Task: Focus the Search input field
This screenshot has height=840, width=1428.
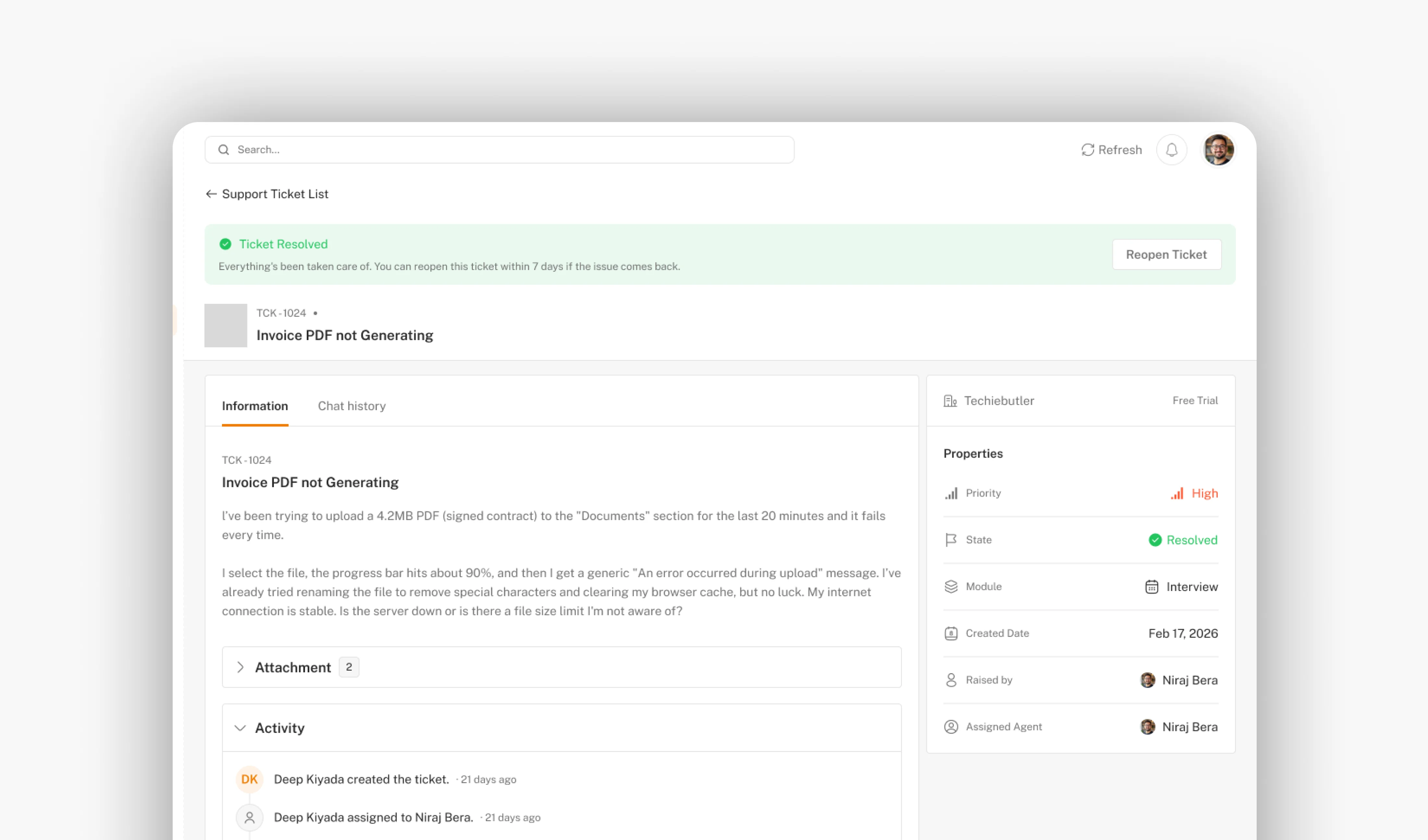Action: (499, 150)
